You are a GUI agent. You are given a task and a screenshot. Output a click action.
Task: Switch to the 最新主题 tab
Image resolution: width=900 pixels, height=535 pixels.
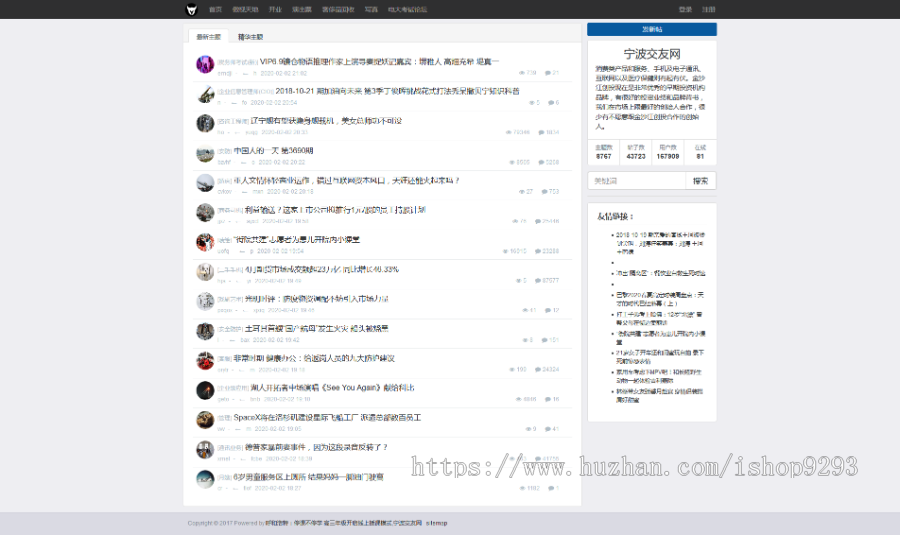click(x=208, y=37)
